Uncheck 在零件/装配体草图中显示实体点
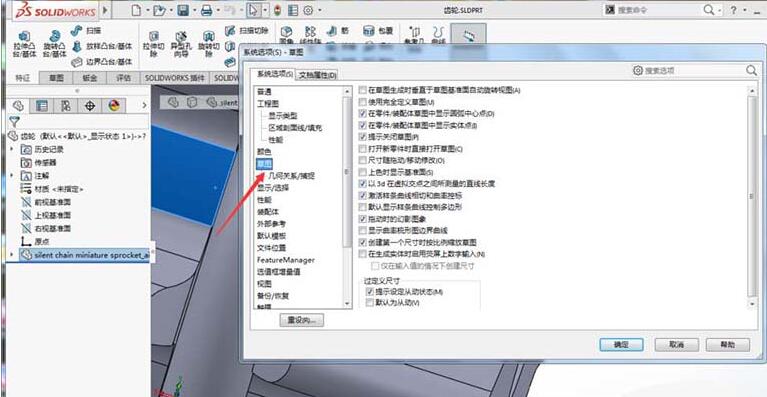Screen dimensions: 767x397 pyautogui.click(x=362, y=125)
